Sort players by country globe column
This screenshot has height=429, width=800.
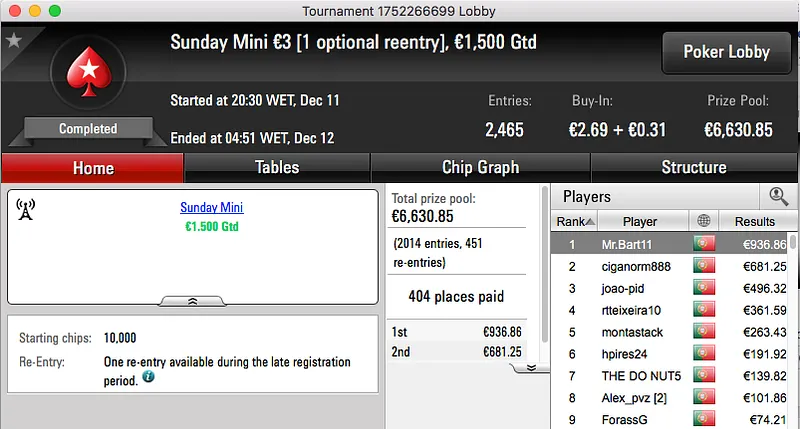(704, 221)
